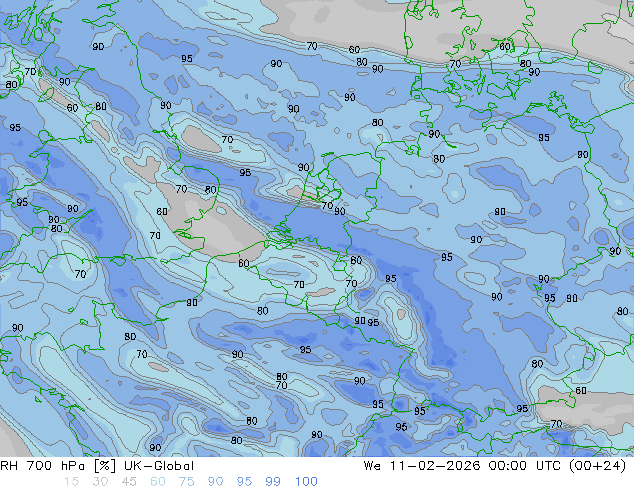Click the legend value 30
This screenshot has width=634, height=490.
point(100,482)
